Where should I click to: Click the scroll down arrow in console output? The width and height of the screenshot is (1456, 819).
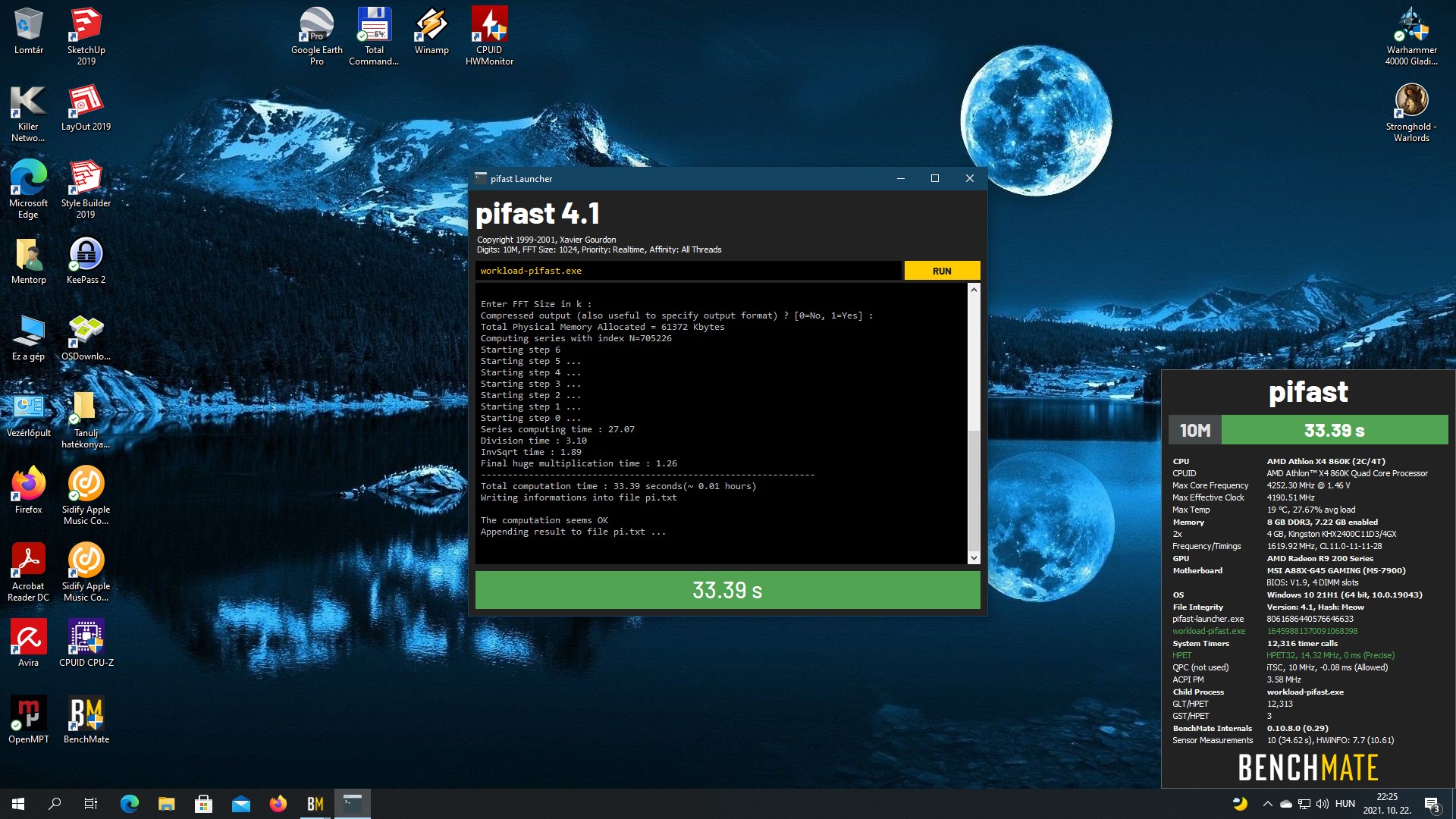(974, 557)
